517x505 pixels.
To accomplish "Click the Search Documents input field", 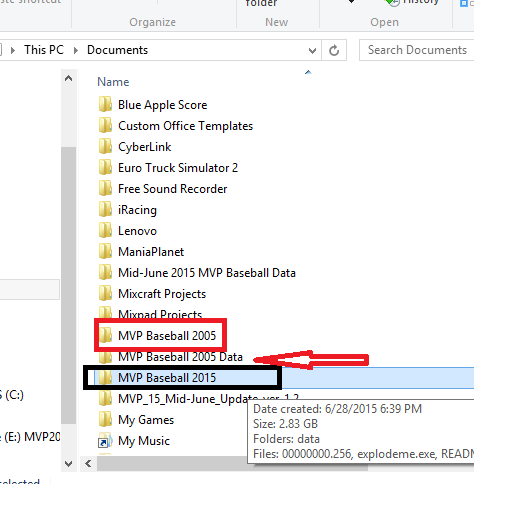I will pos(417,50).
